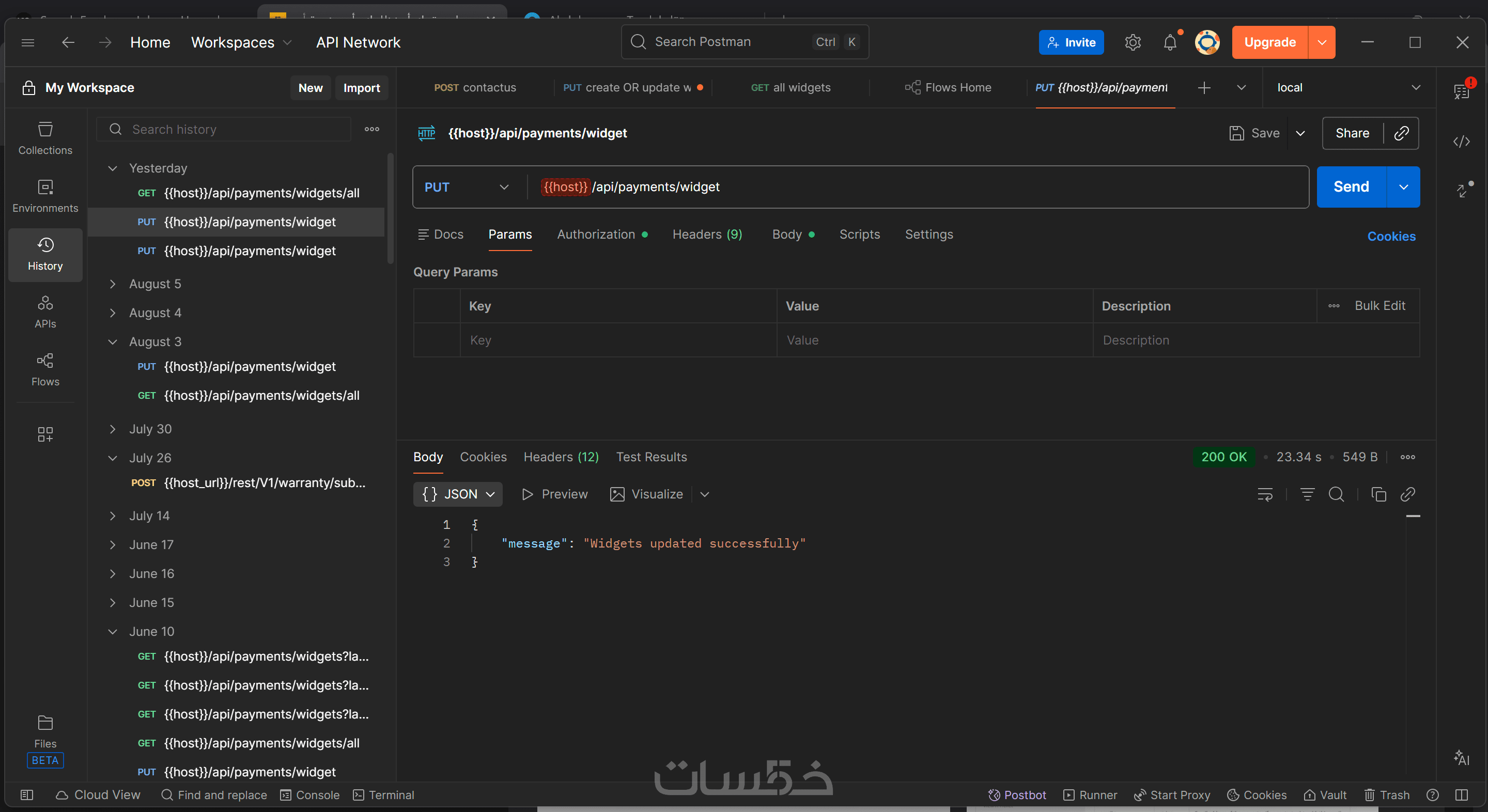Click the New button
Image resolution: width=1488 pixels, height=812 pixels.
pos(310,88)
